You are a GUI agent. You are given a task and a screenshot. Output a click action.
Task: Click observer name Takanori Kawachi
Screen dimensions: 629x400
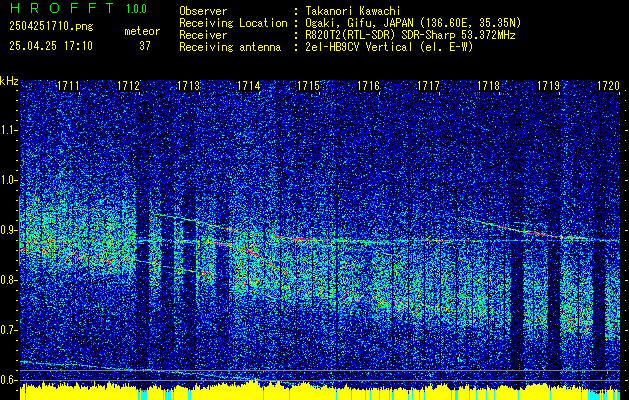(352, 11)
